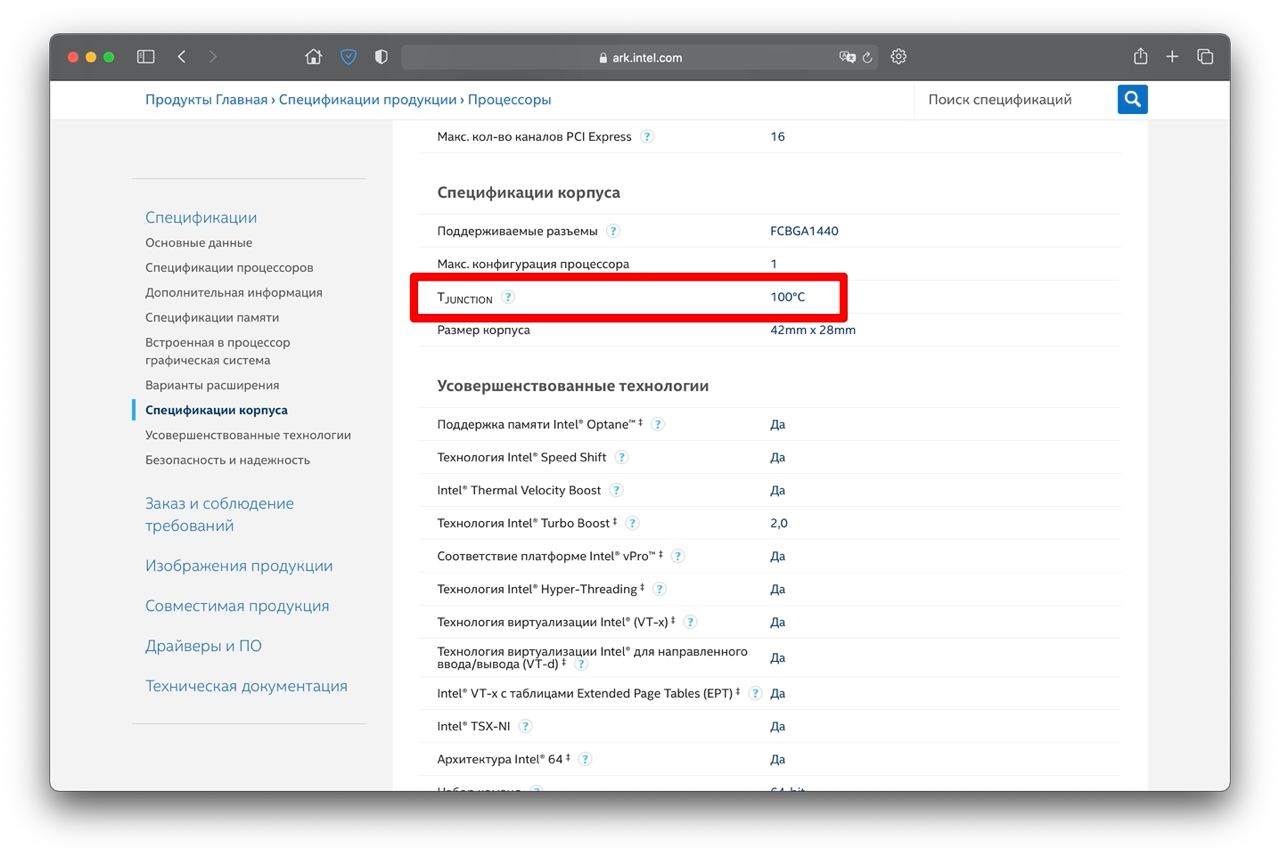Jump to Дополнительная информация section
1280x857 pixels.
(233, 293)
